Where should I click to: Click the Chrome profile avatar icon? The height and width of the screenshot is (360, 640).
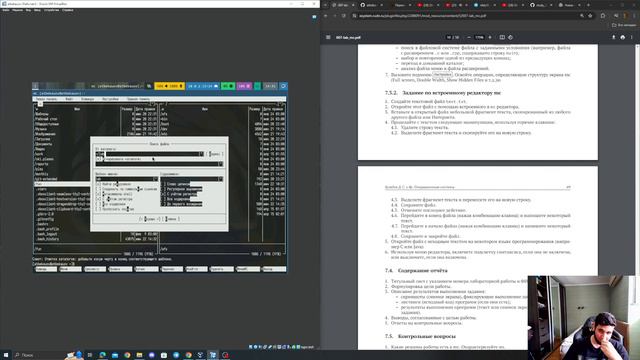pyautogui.click(x=624, y=16)
